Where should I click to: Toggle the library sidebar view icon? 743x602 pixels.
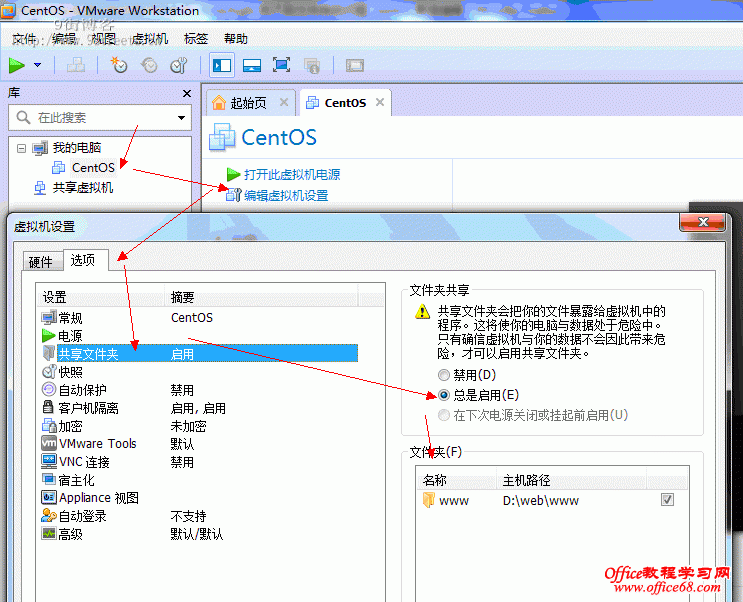coord(222,65)
